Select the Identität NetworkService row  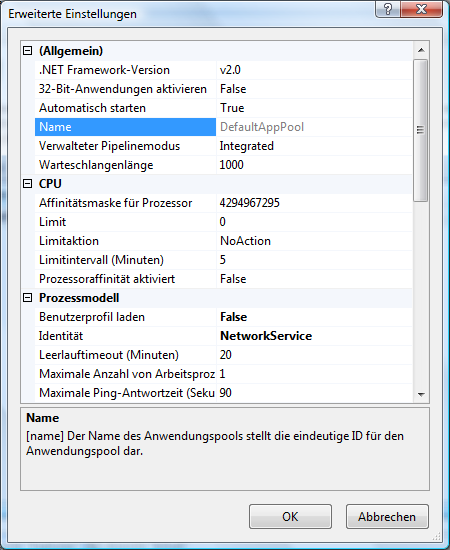coord(223,336)
